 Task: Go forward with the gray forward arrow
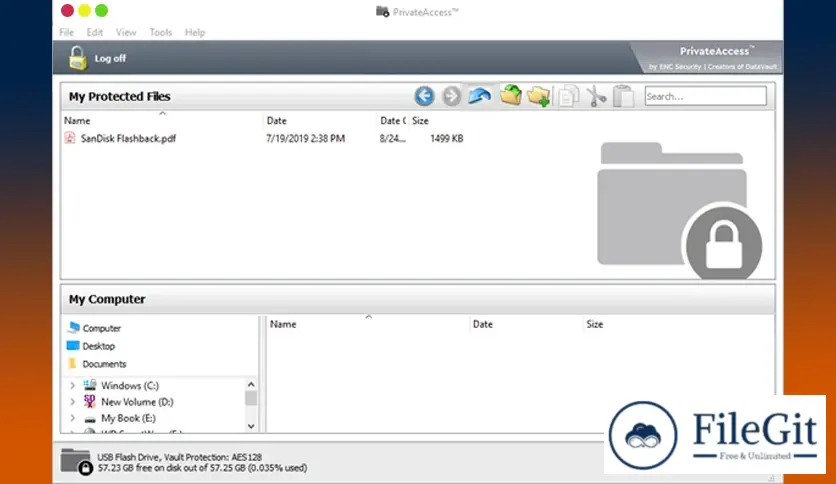(451, 96)
